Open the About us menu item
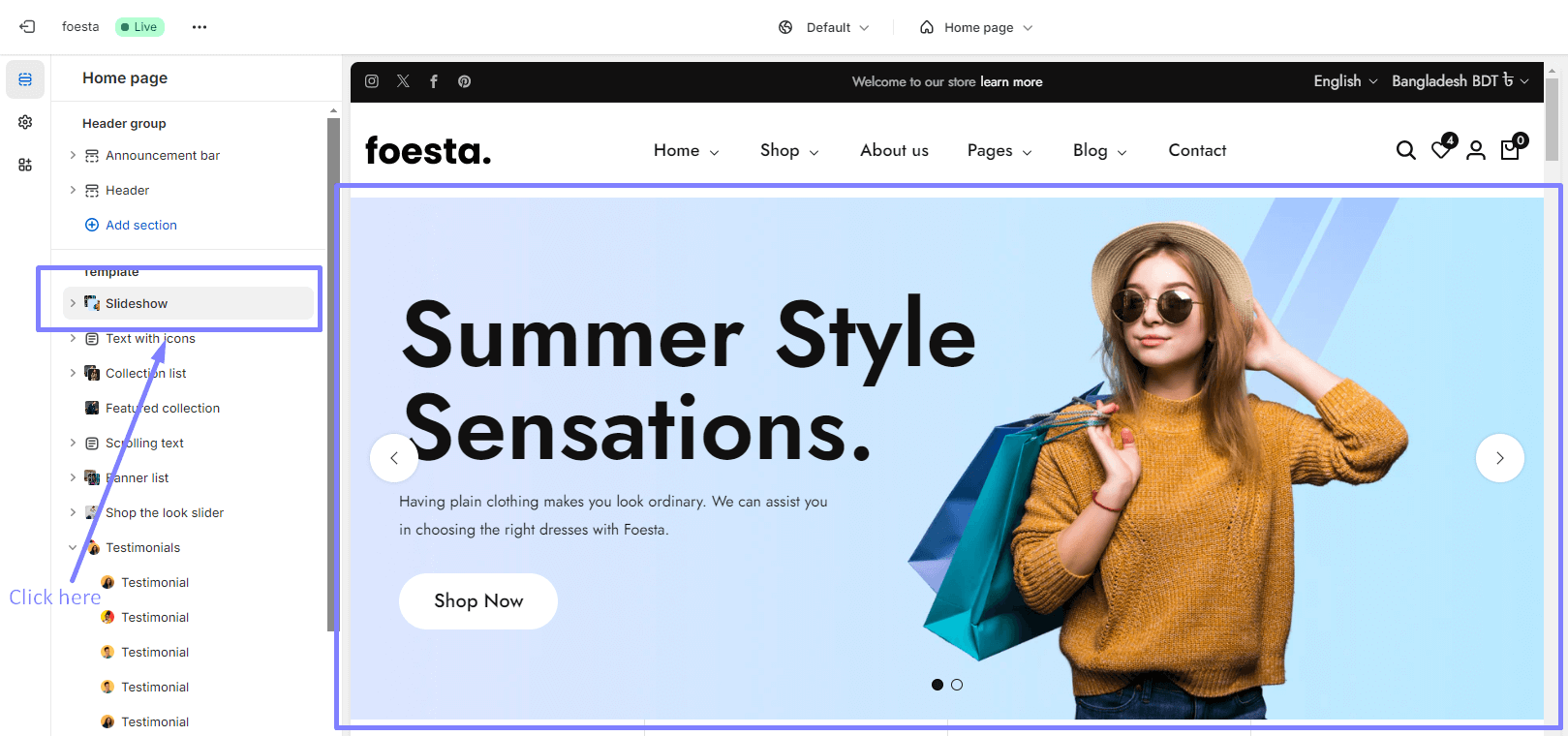 tap(894, 150)
